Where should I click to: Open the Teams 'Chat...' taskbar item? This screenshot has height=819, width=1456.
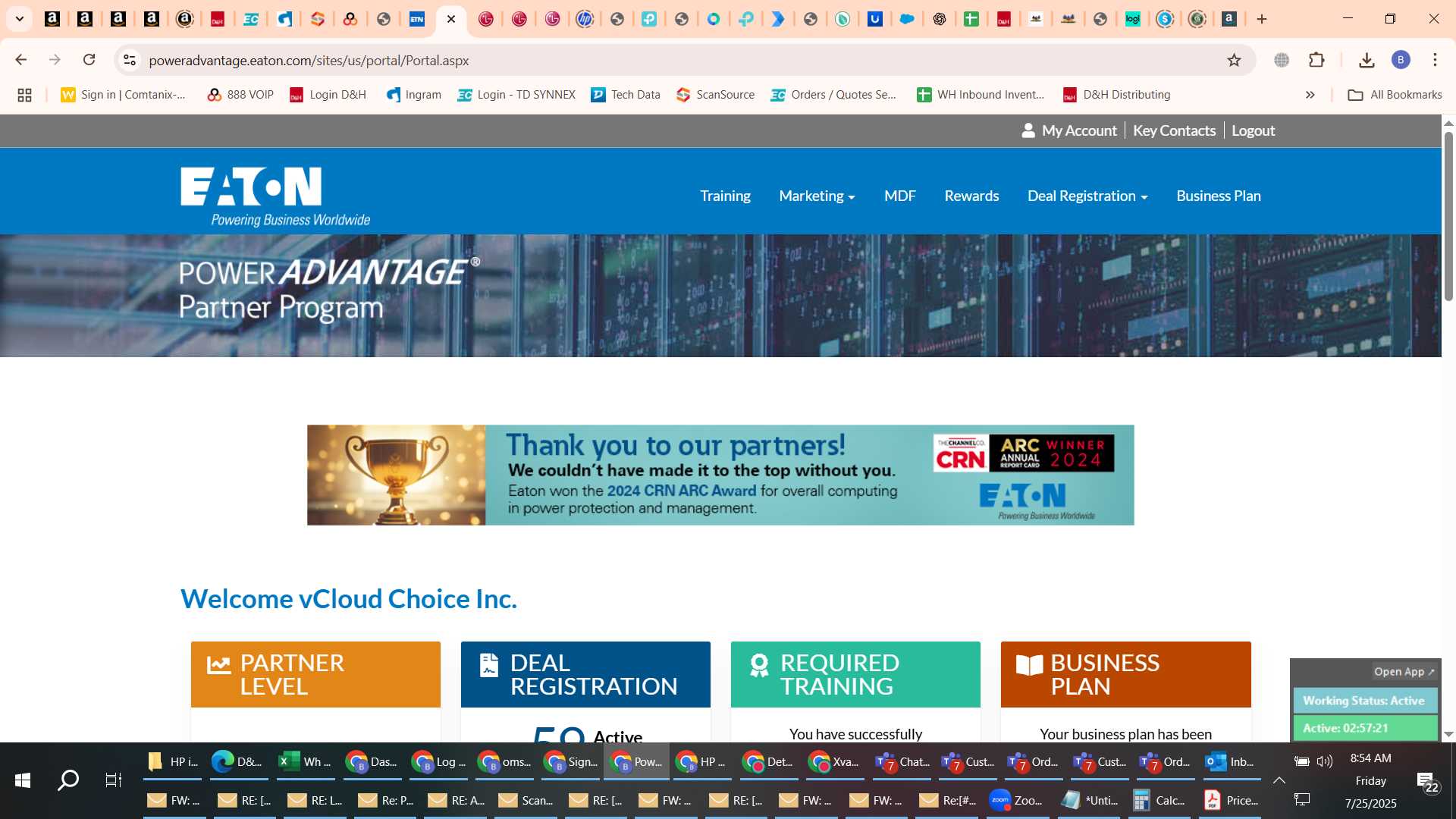click(902, 761)
